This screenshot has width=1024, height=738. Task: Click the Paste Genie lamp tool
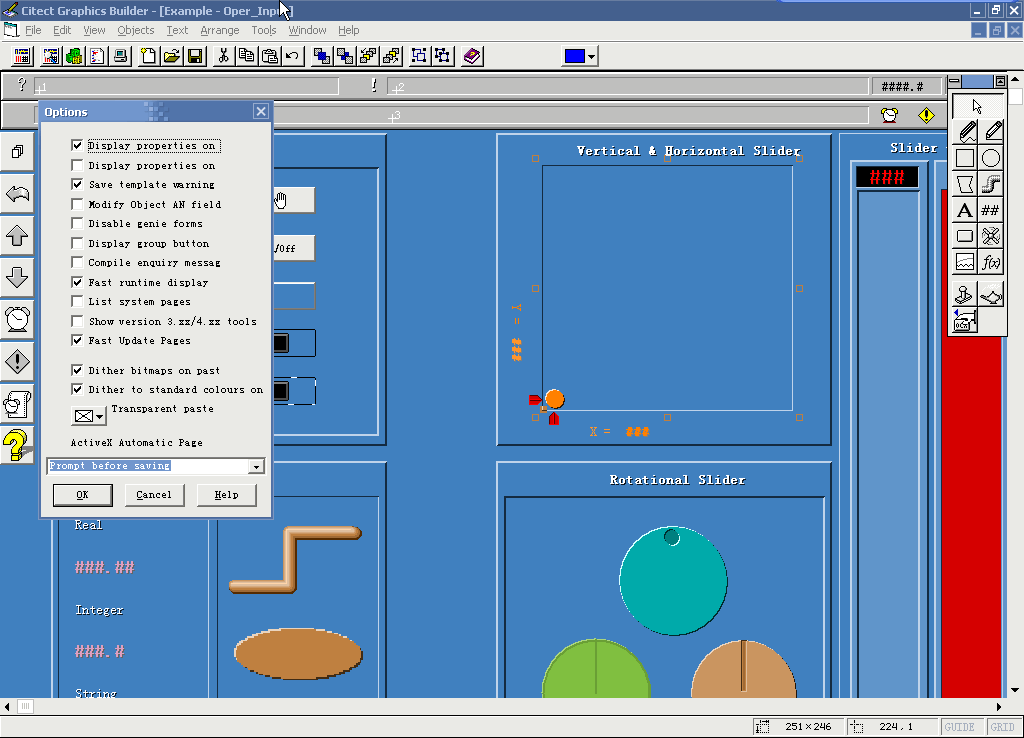pos(991,295)
